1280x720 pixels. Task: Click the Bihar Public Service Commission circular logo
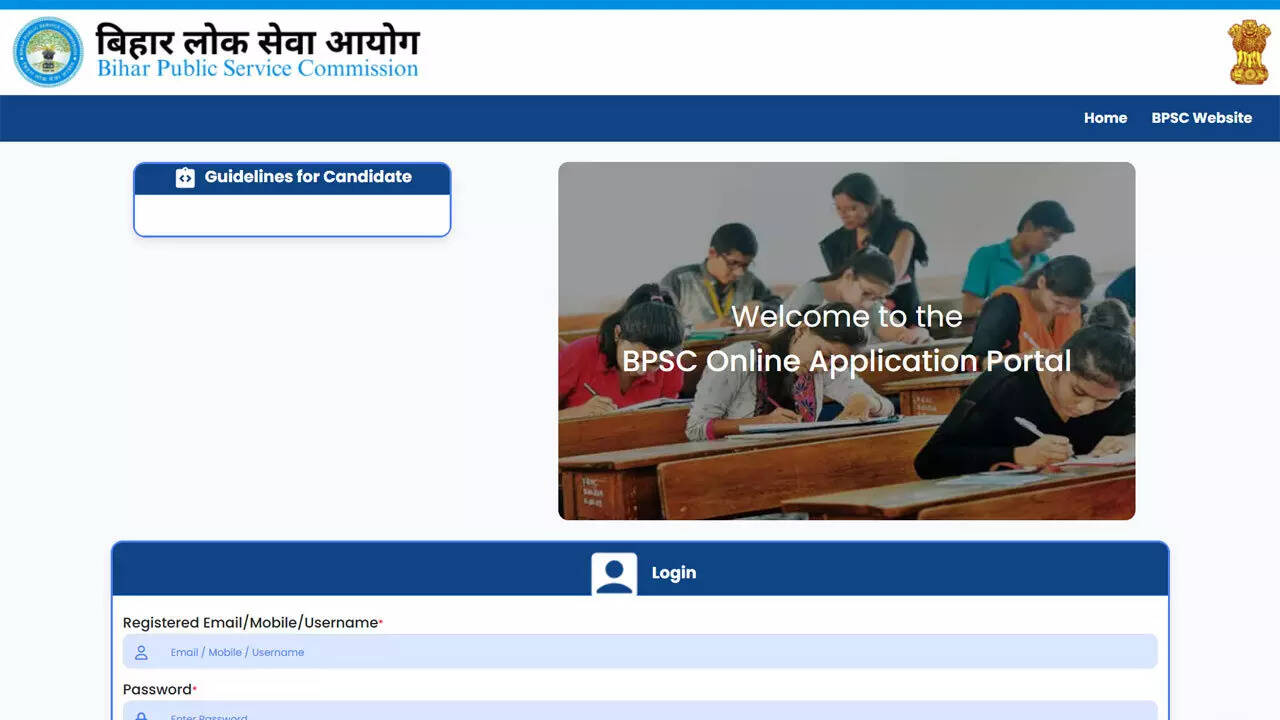coord(48,52)
